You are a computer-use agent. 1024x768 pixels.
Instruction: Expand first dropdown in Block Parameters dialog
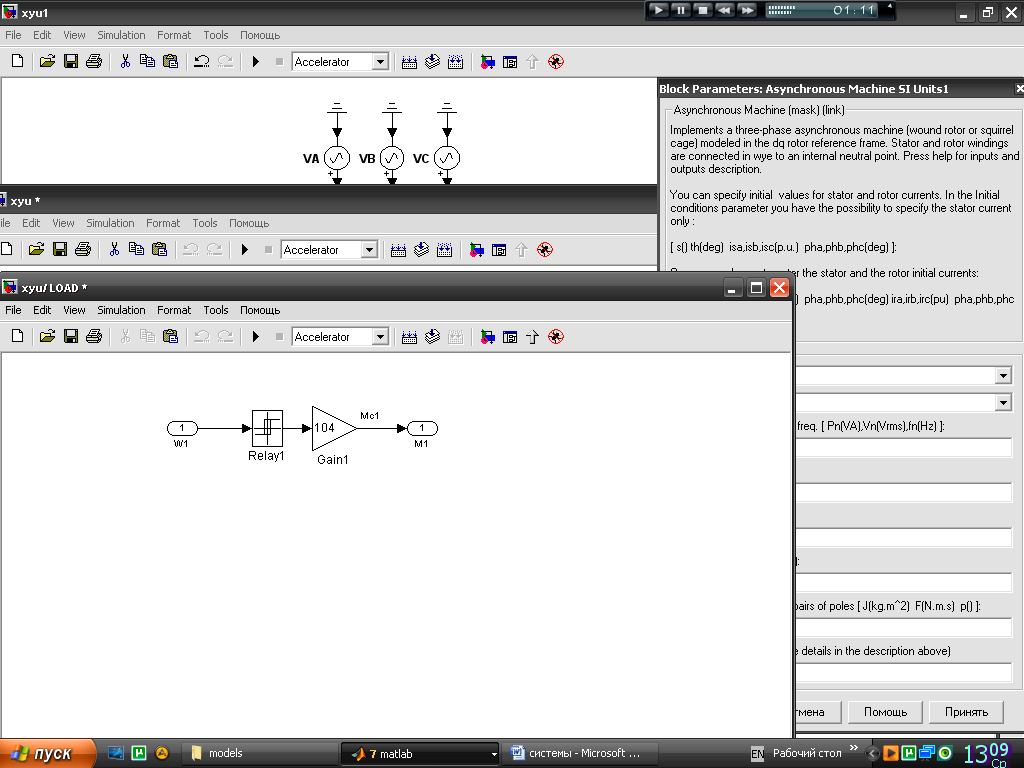tap(1003, 376)
